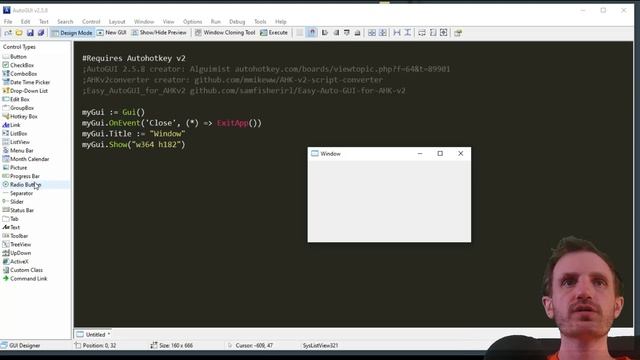Screen dimensions: 640x360
Task: Open the Edit menu
Action: tap(25, 22)
